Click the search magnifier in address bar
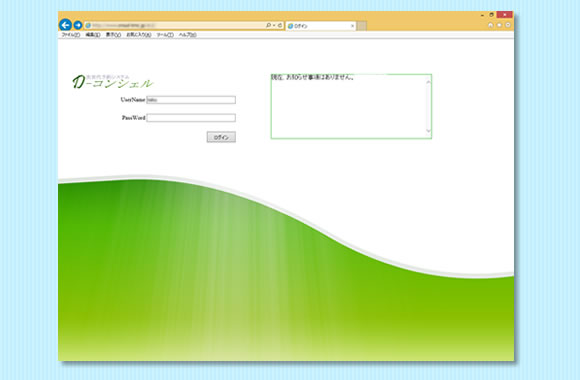This screenshot has width=580, height=380. pos(268,25)
